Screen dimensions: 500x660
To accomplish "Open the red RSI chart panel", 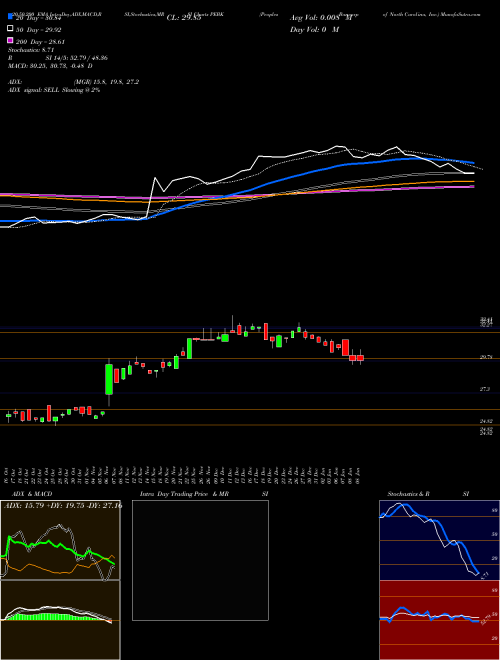I will pos(439,620).
